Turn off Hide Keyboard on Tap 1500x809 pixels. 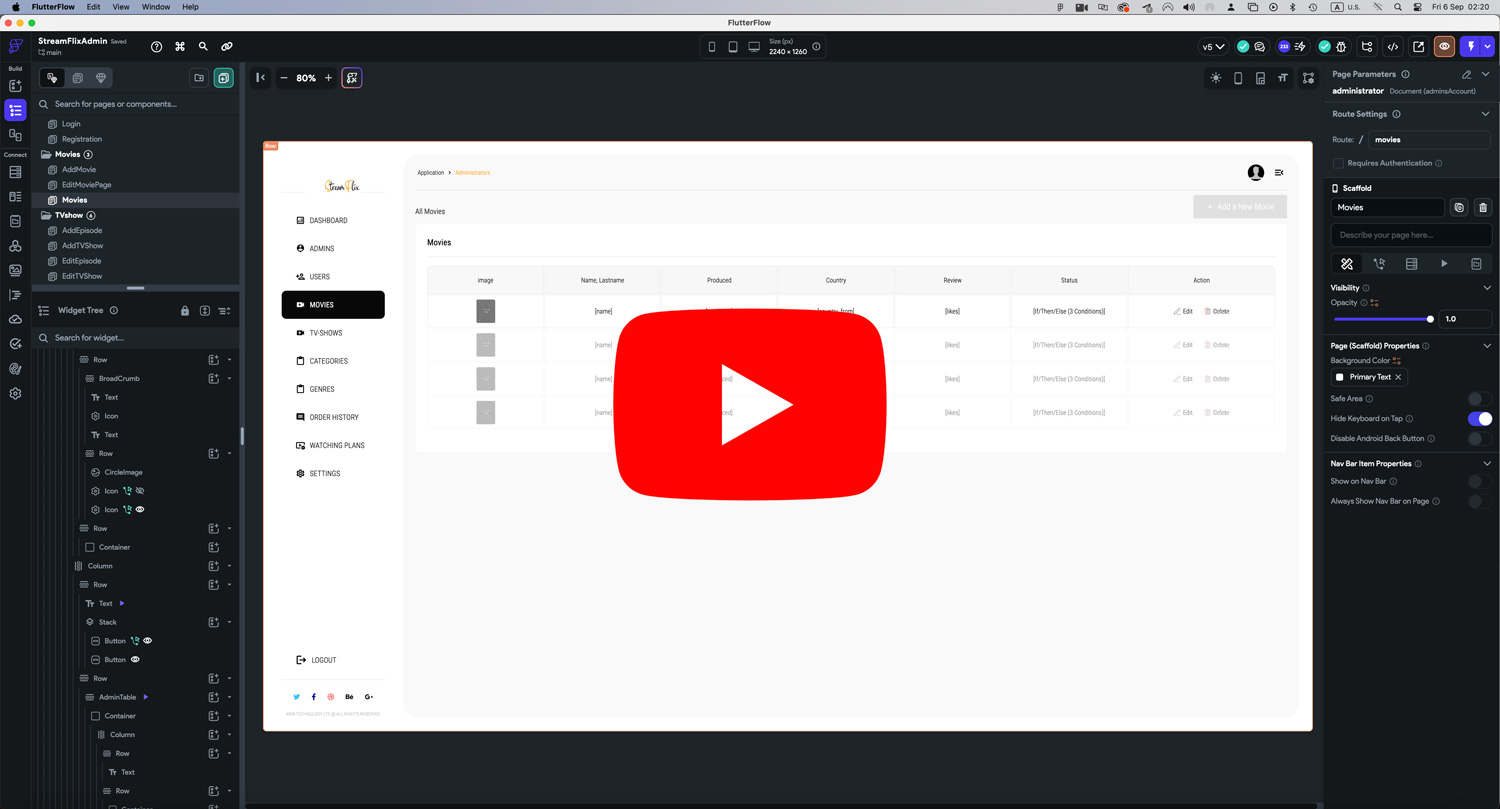1479,419
